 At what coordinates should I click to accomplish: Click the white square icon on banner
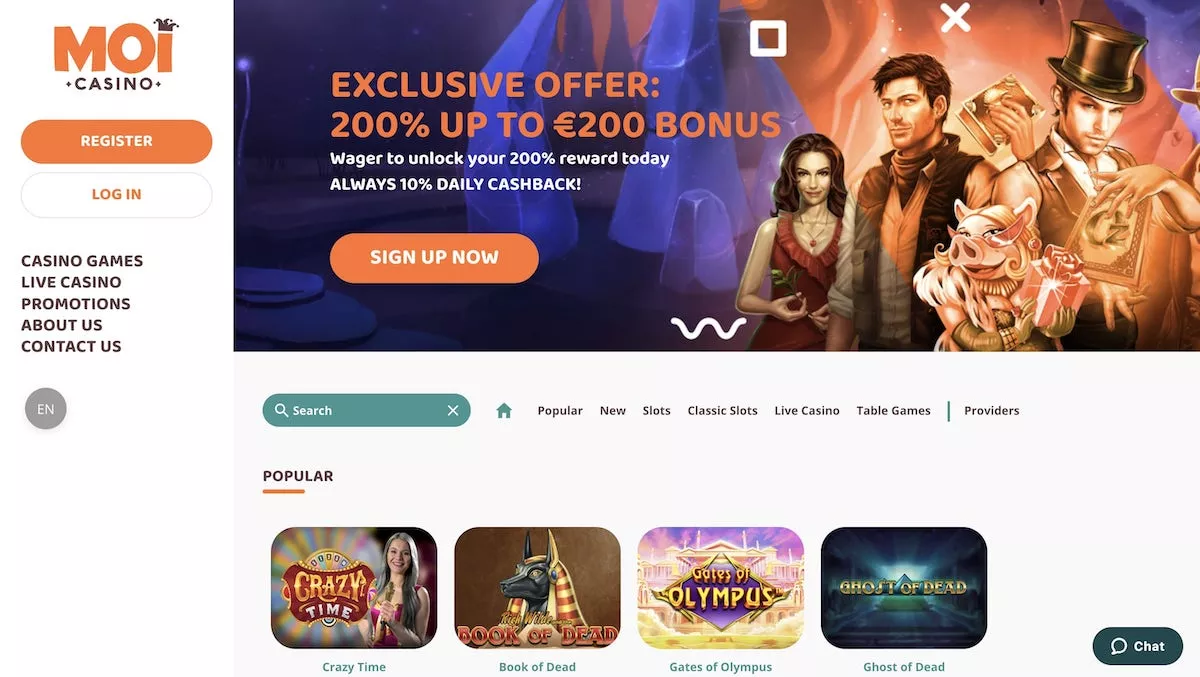[x=768, y=38]
